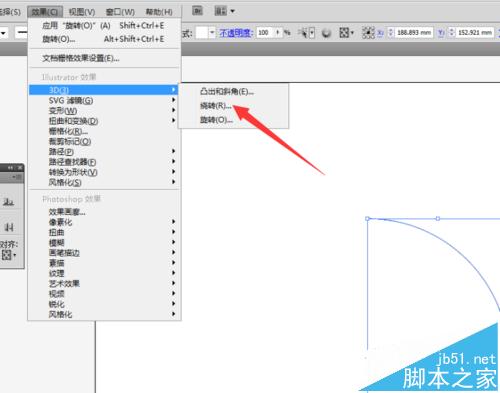Select 凸出和斜角(E)... in 3D submenu
The width and height of the screenshot is (500, 393).
pyautogui.click(x=233, y=92)
